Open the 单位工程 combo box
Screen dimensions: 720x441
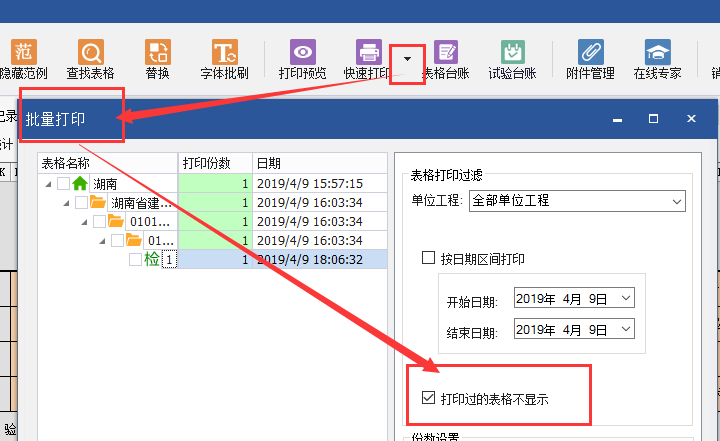click(577, 201)
